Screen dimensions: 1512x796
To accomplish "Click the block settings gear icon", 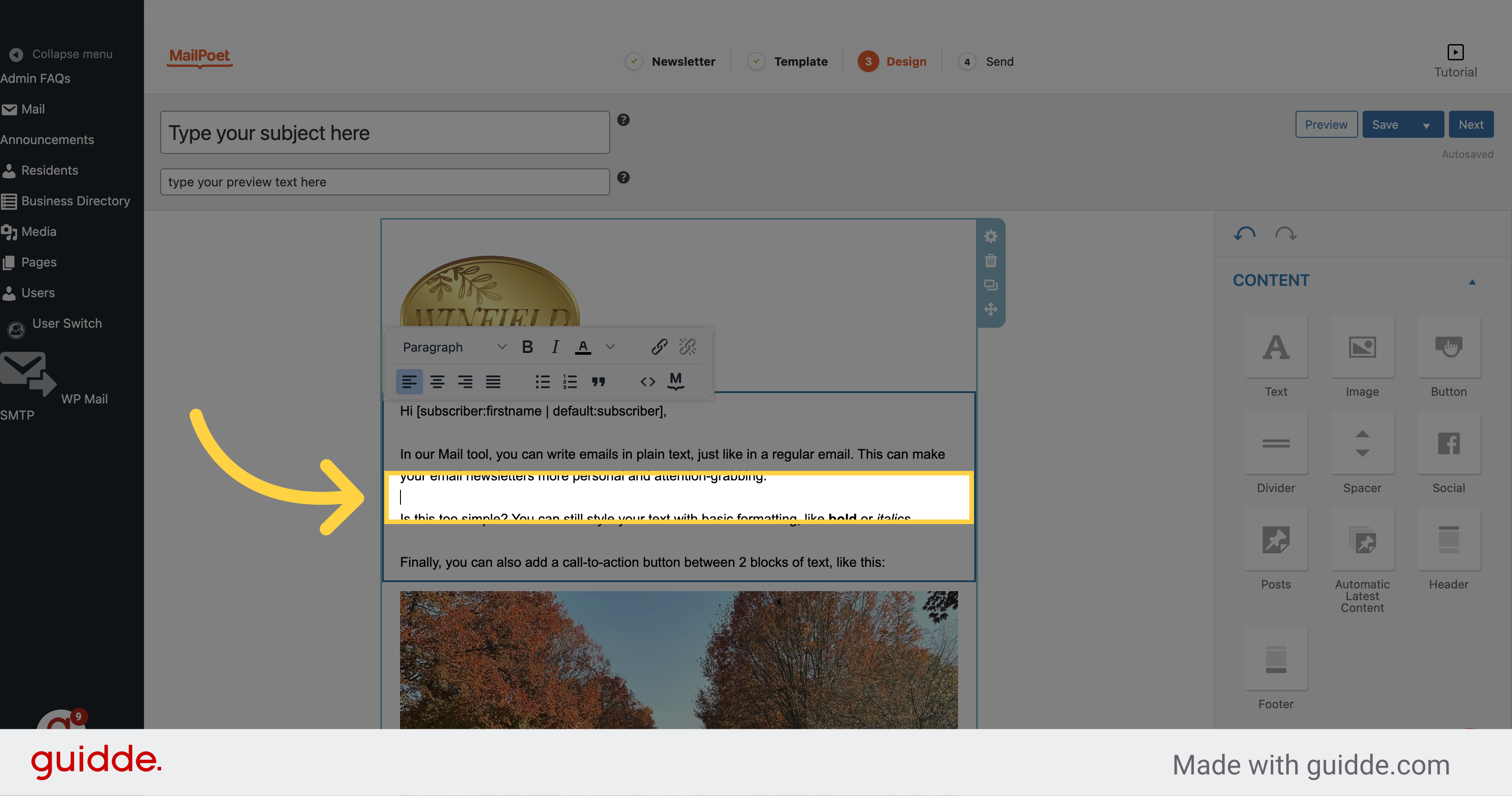I will (991, 236).
